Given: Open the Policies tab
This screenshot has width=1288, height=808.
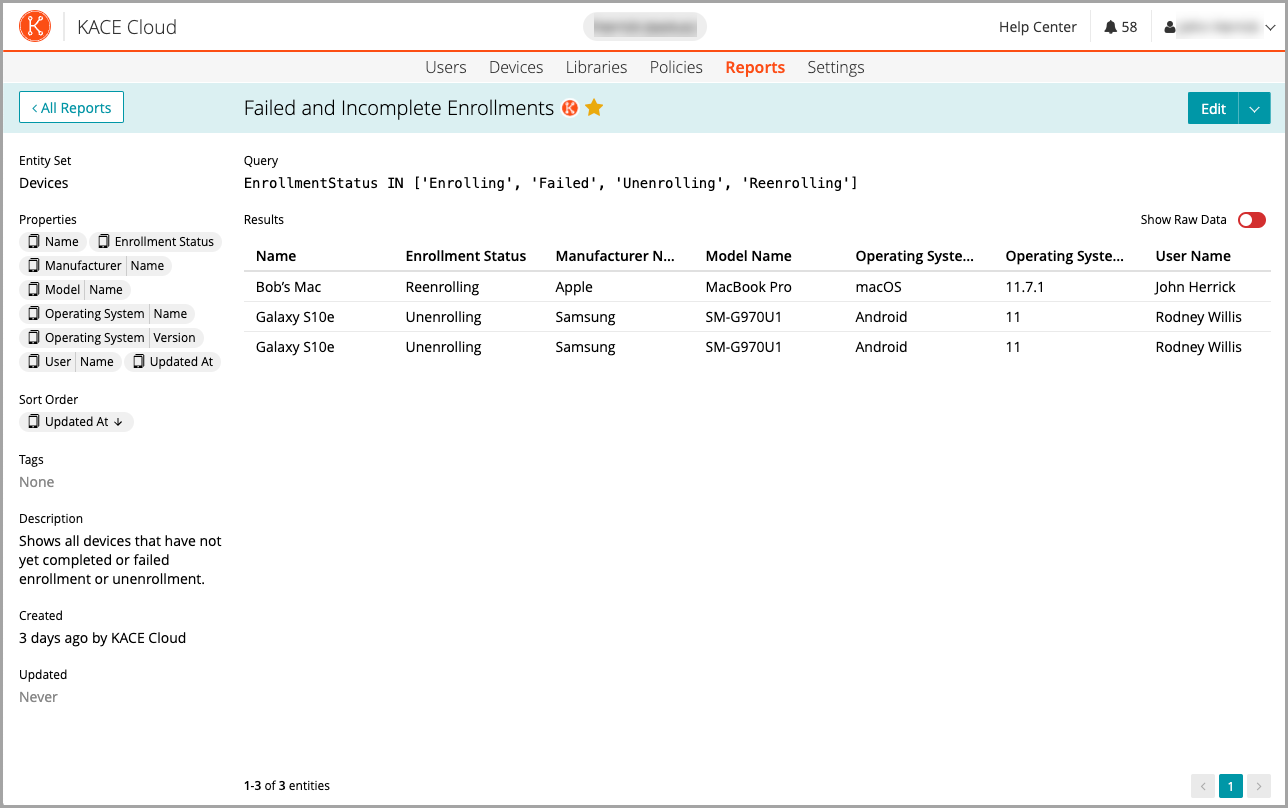Looking at the screenshot, I should pyautogui.click(x=676, y=67).
